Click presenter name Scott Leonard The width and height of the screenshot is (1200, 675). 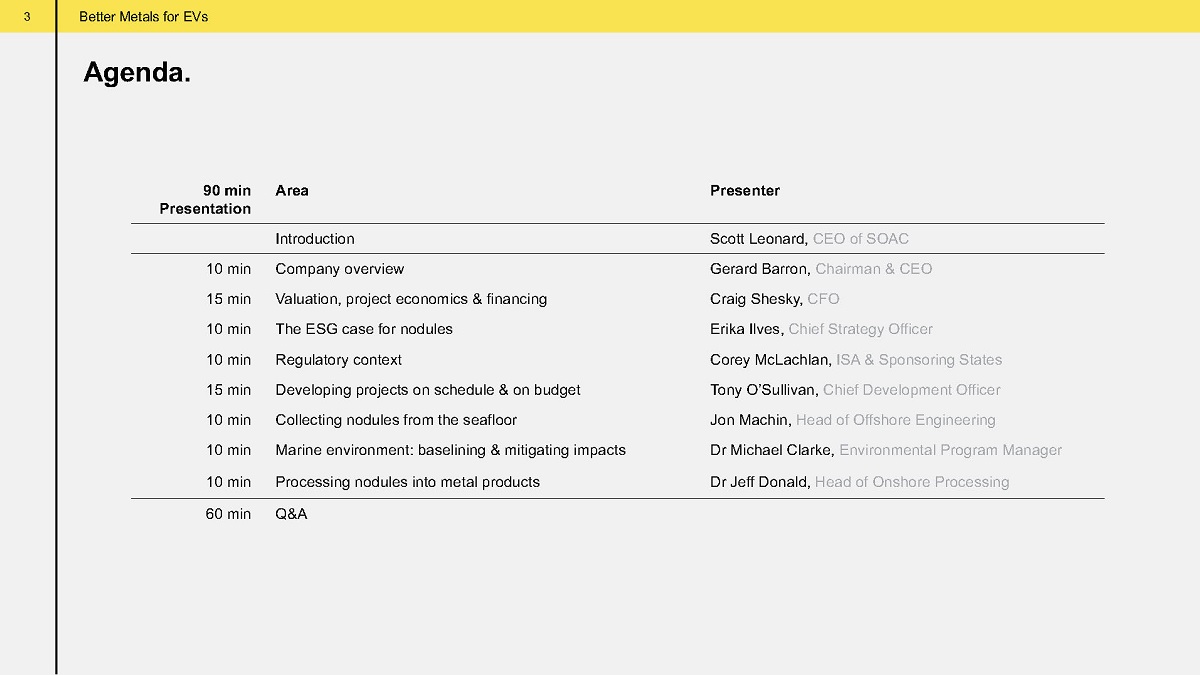(x=759, y=239)
